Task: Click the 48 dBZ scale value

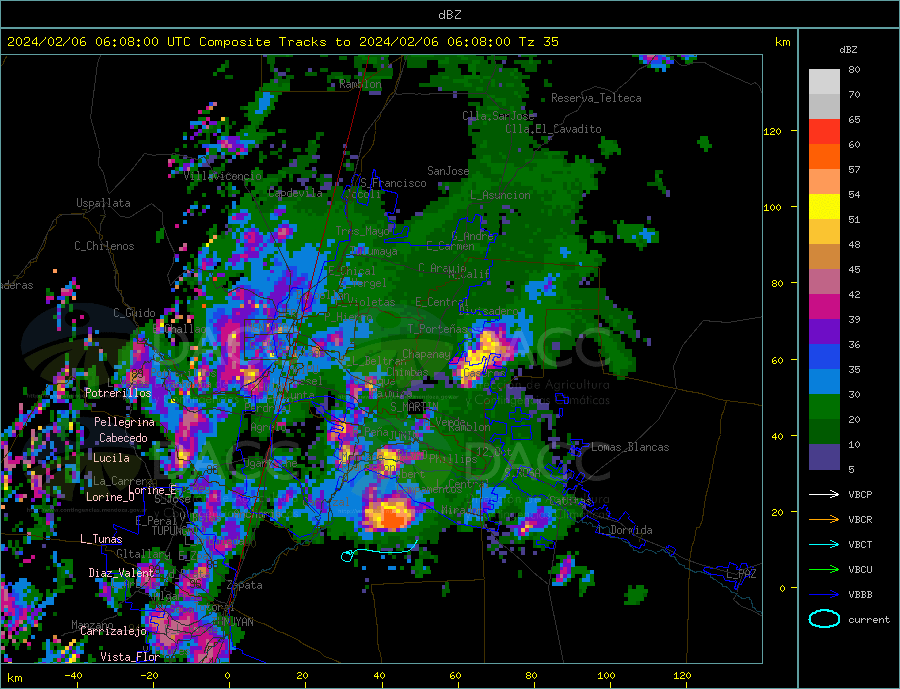Action: point(854,245)
